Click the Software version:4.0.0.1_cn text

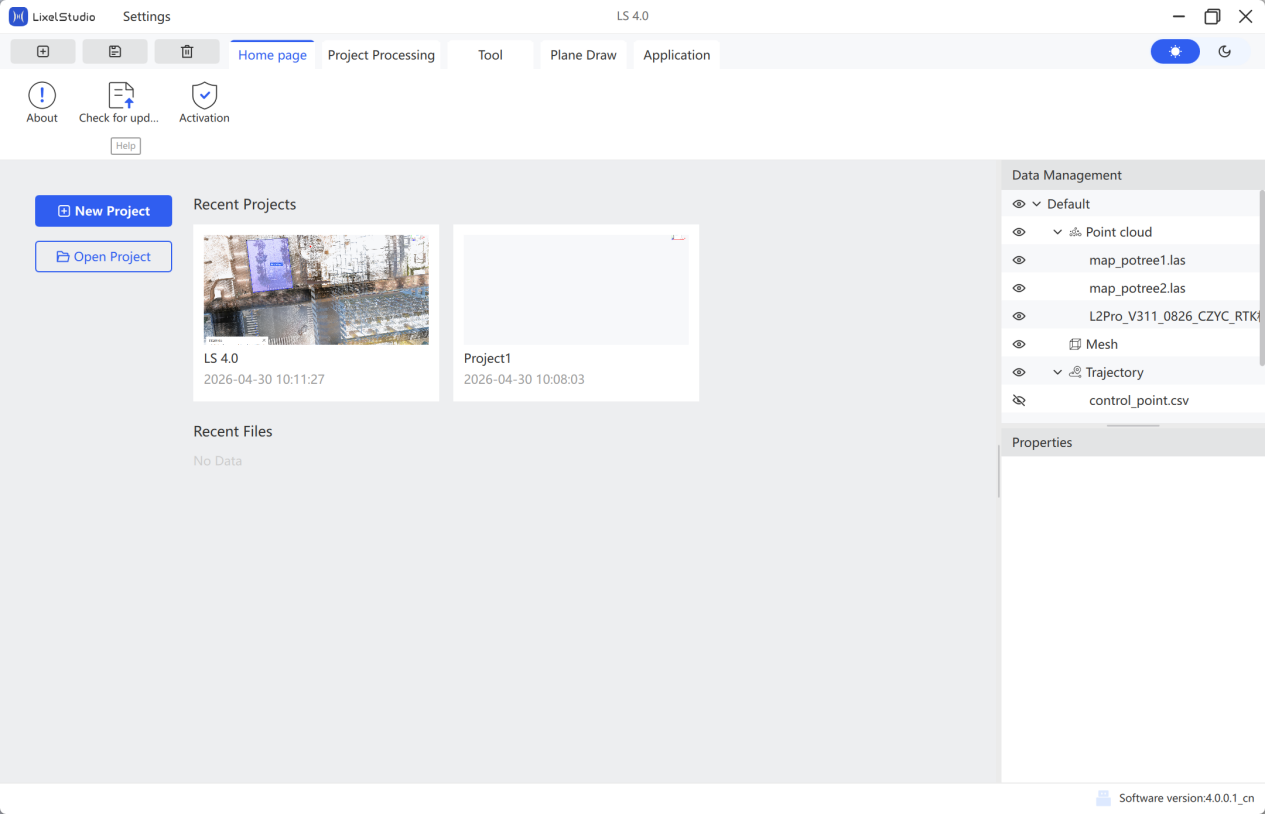click(x=1186, y=798)
